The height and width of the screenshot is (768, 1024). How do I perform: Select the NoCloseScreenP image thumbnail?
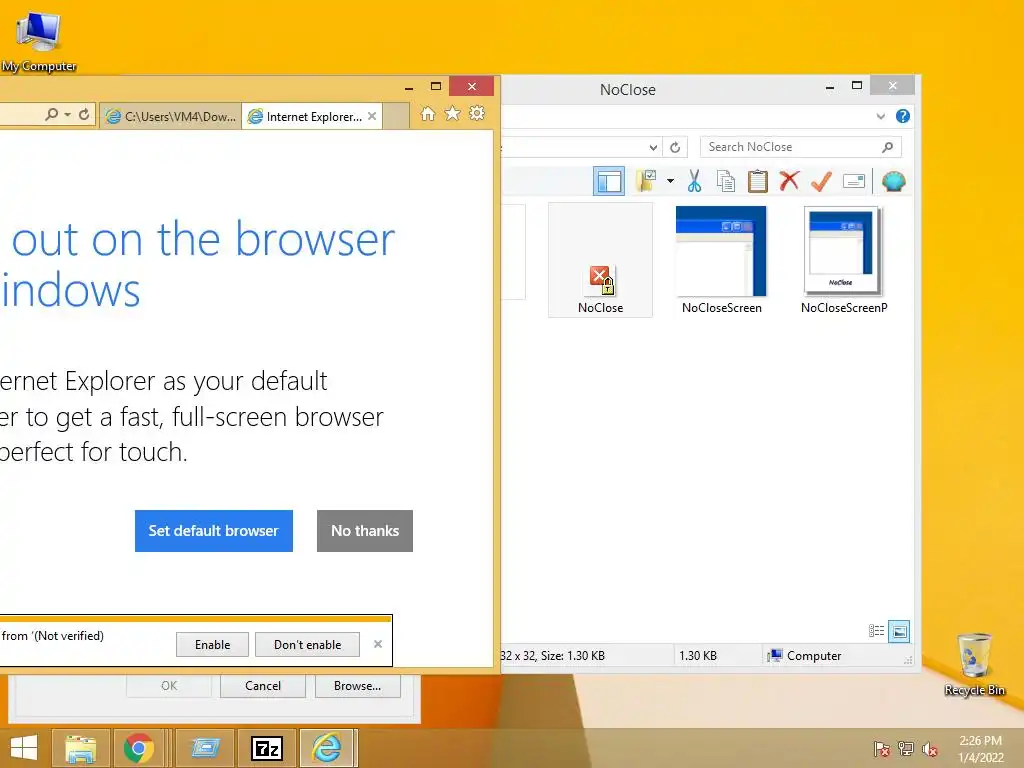click(x=844, y=260)
